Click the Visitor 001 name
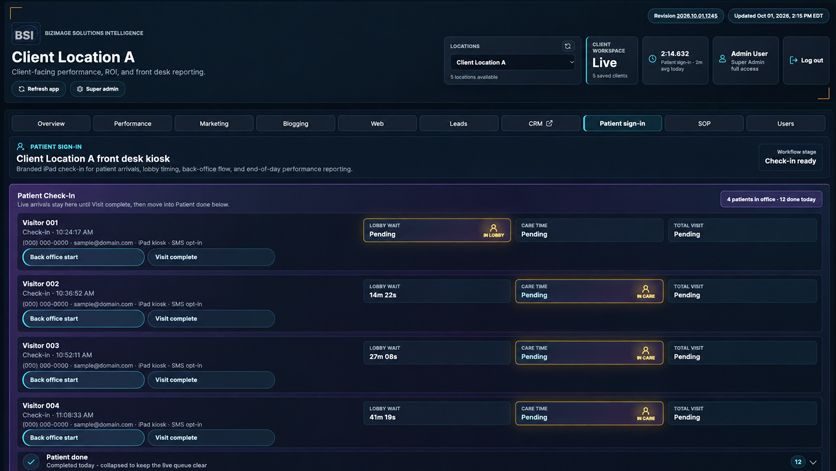Viewport: 836px width, 471px height. pos(40,222)
